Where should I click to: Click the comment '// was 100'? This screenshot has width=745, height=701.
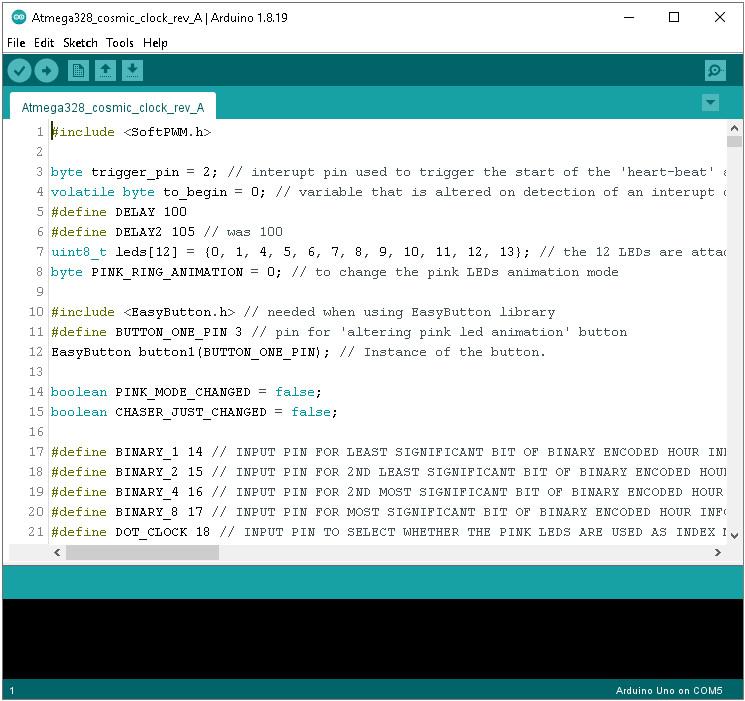click(x=243, y=231)
